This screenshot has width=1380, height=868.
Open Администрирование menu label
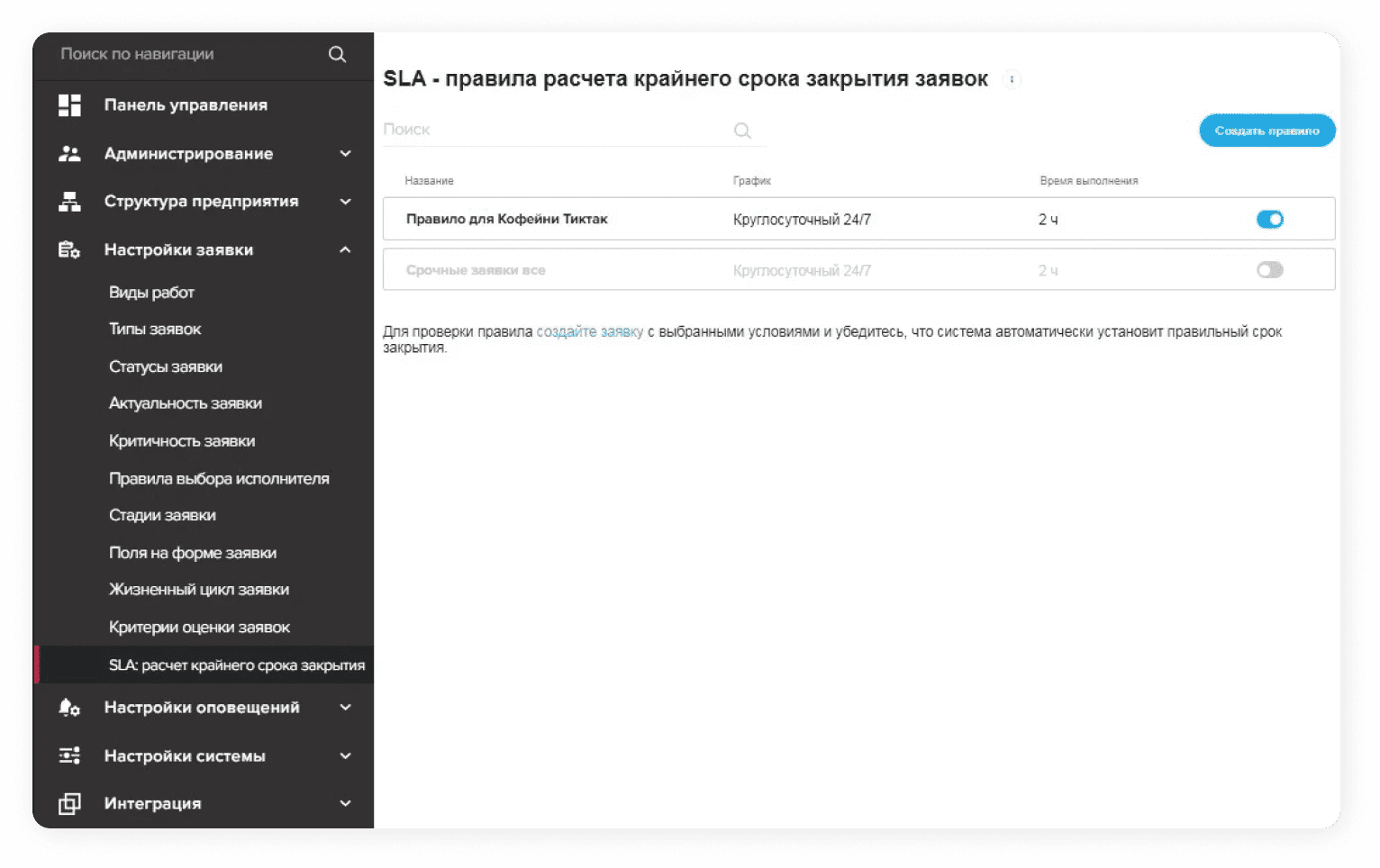[x=188, y=154]
